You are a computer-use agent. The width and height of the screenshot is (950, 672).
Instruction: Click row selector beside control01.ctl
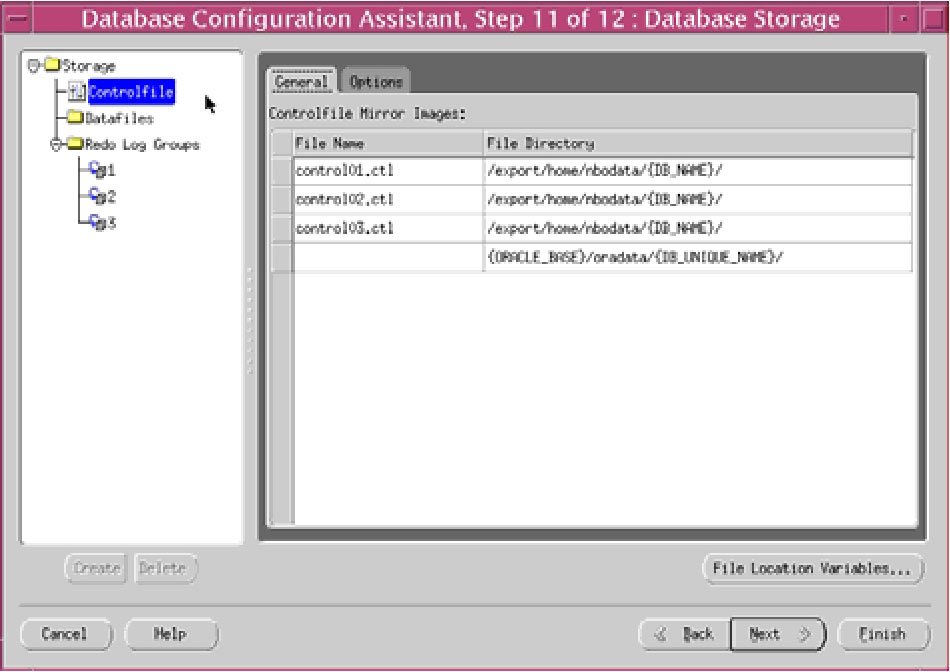[x=282, y=171]
